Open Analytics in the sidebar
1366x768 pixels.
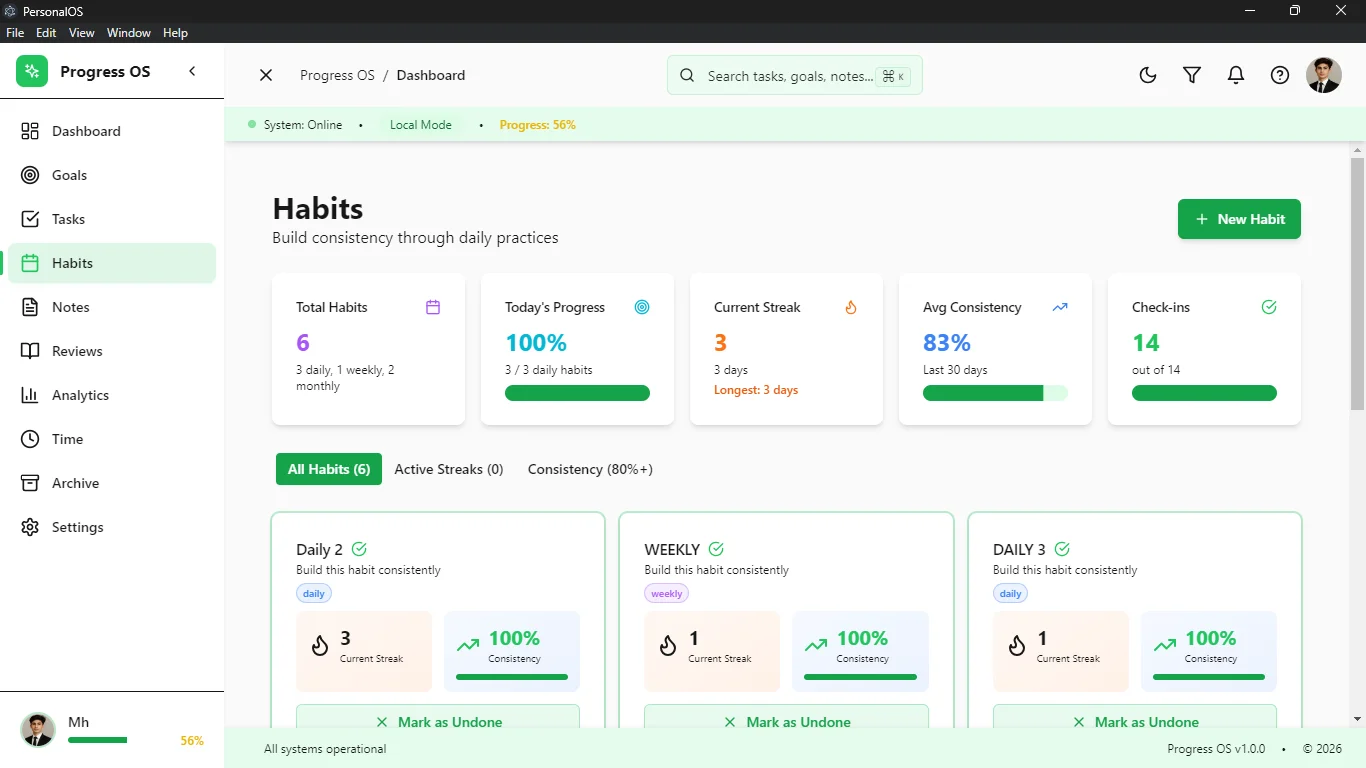pos(112,395)
